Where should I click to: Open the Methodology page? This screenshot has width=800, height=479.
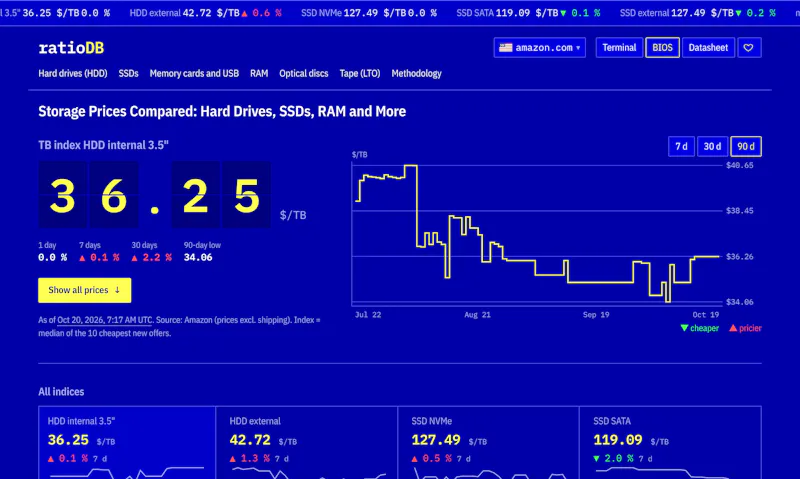[x=416, y=73]
